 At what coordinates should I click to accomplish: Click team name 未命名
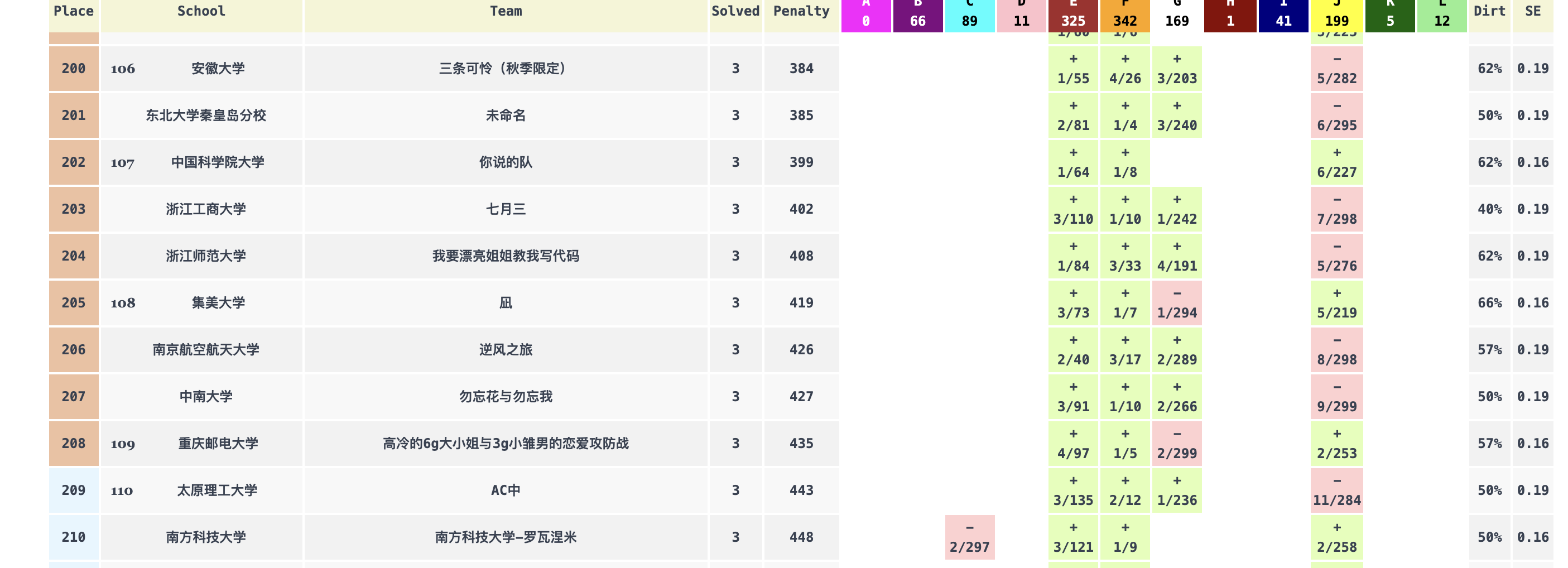click(x=506, y=115)
